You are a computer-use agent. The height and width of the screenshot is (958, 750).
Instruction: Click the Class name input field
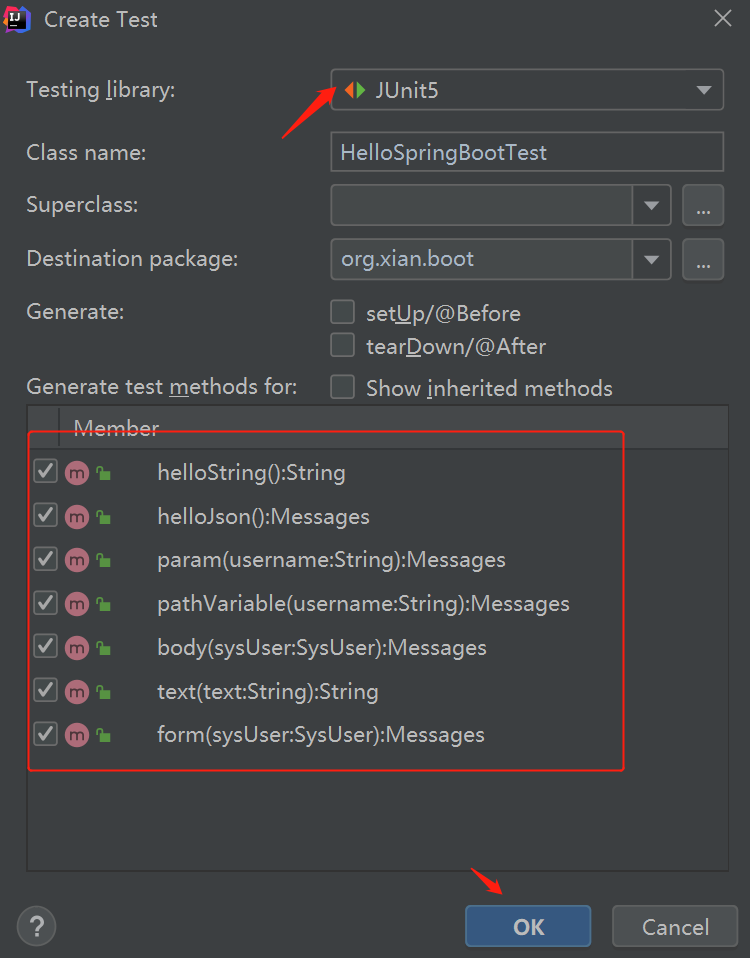[x=526, y=153]
